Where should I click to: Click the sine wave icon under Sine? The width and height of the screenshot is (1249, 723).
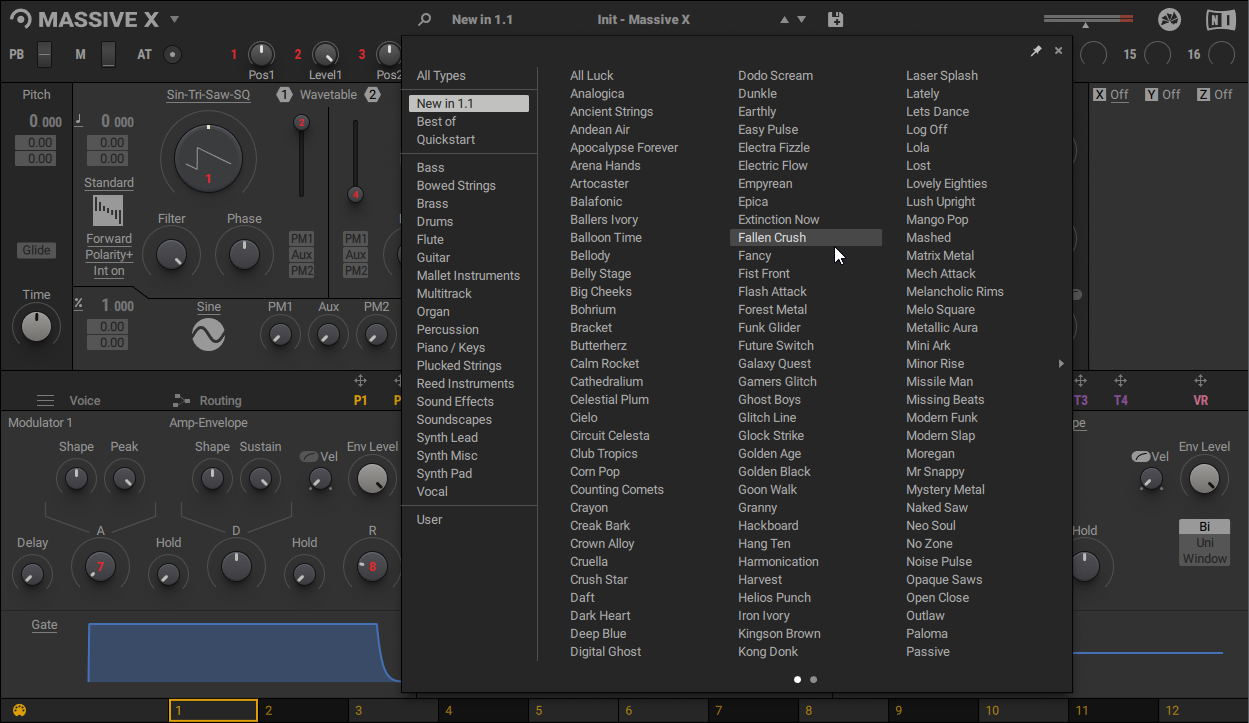[209, 334]
